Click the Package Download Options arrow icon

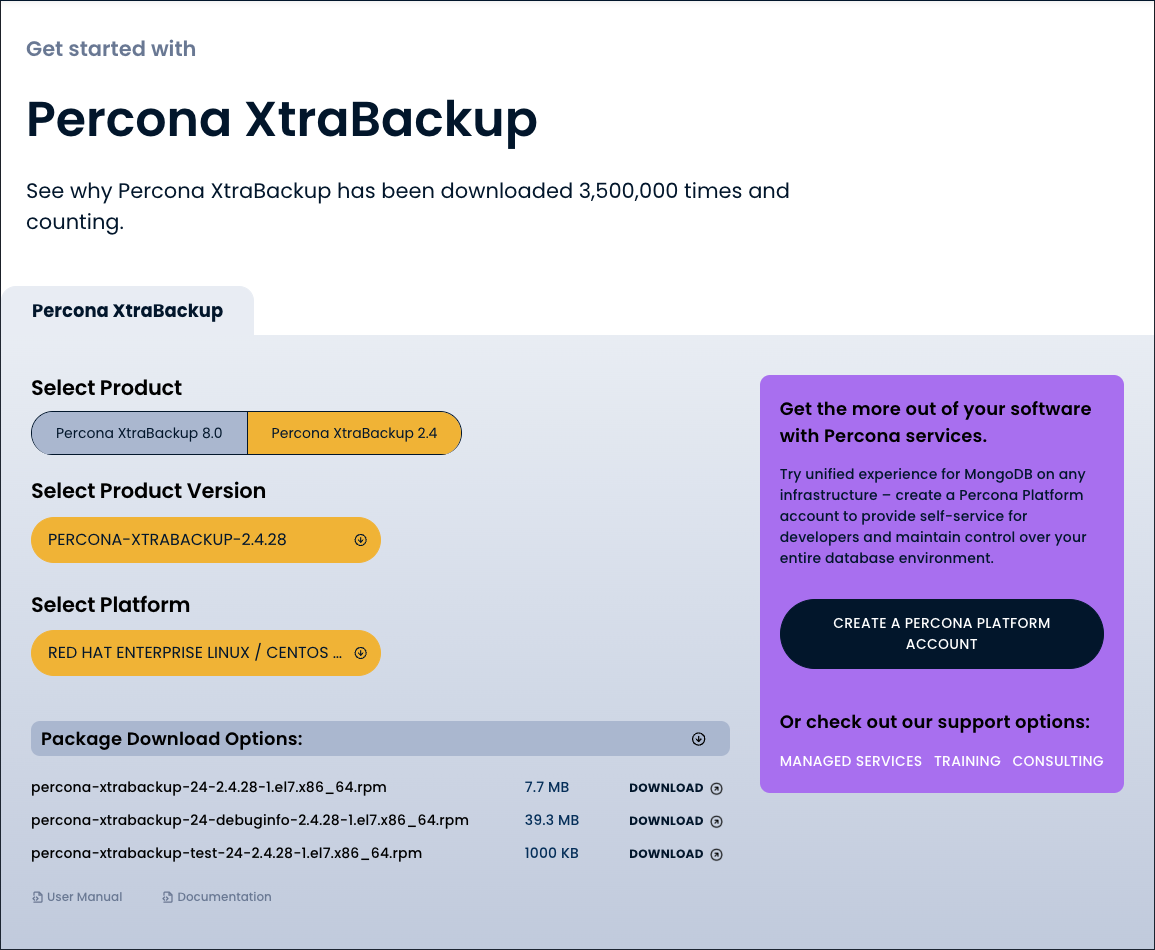pyautogui.click(x=698, y=739)
